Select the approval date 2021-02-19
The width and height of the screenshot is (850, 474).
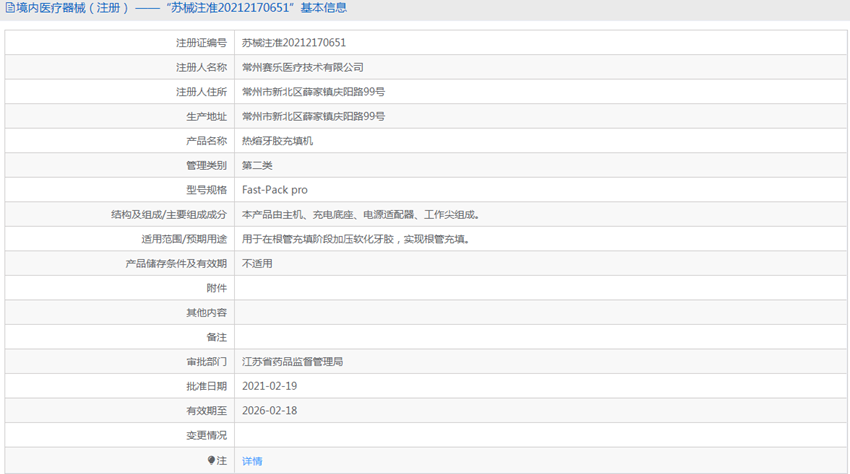(x=269, y=386)
